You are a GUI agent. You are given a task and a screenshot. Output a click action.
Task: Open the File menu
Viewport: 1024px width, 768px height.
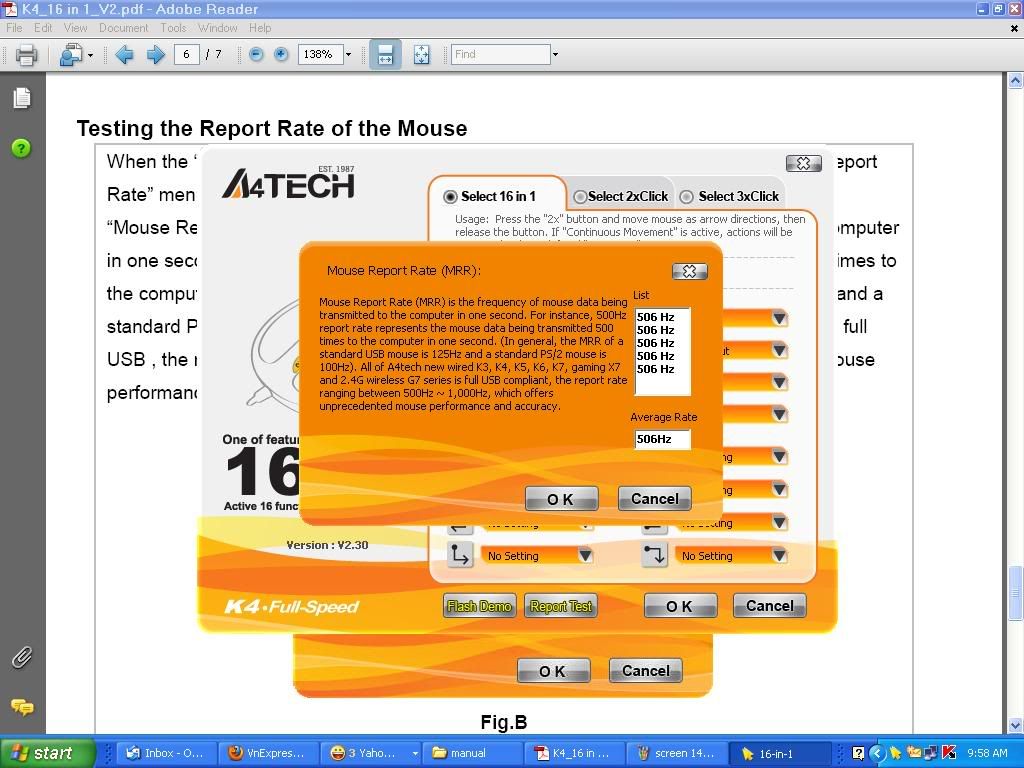[x=14, y=28]
